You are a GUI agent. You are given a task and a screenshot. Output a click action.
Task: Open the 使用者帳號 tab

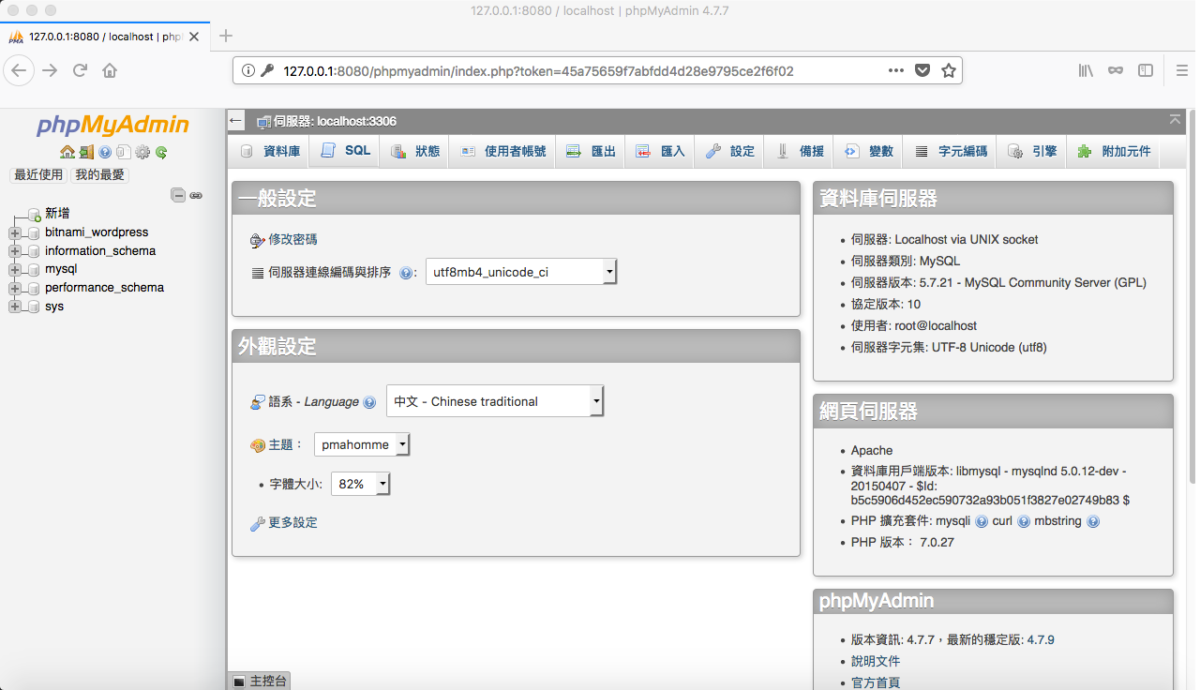tap(502, 151)
